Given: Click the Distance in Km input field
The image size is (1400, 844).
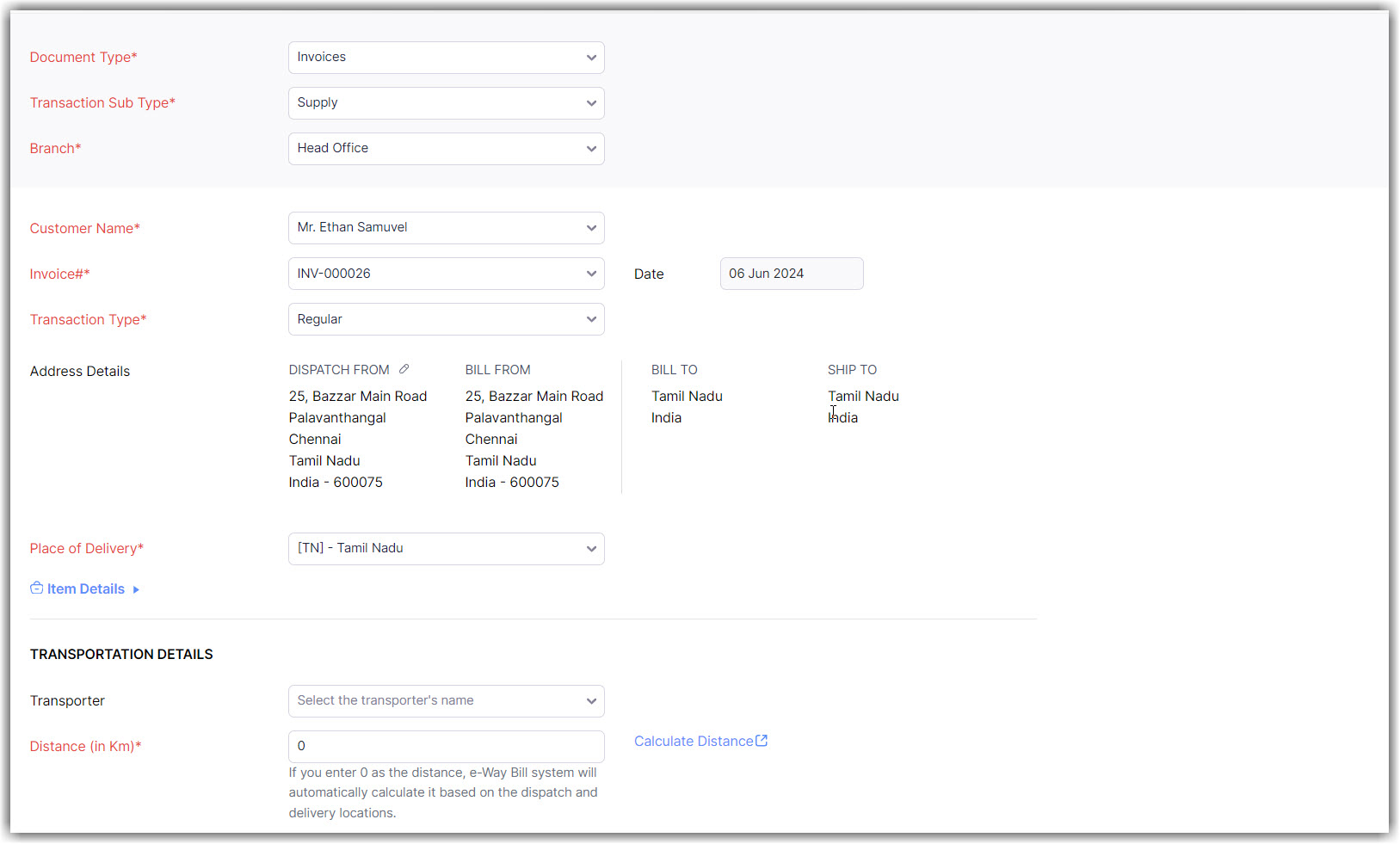Looking at the screenshot, I should pyautogui.click(x=446, y=746).
